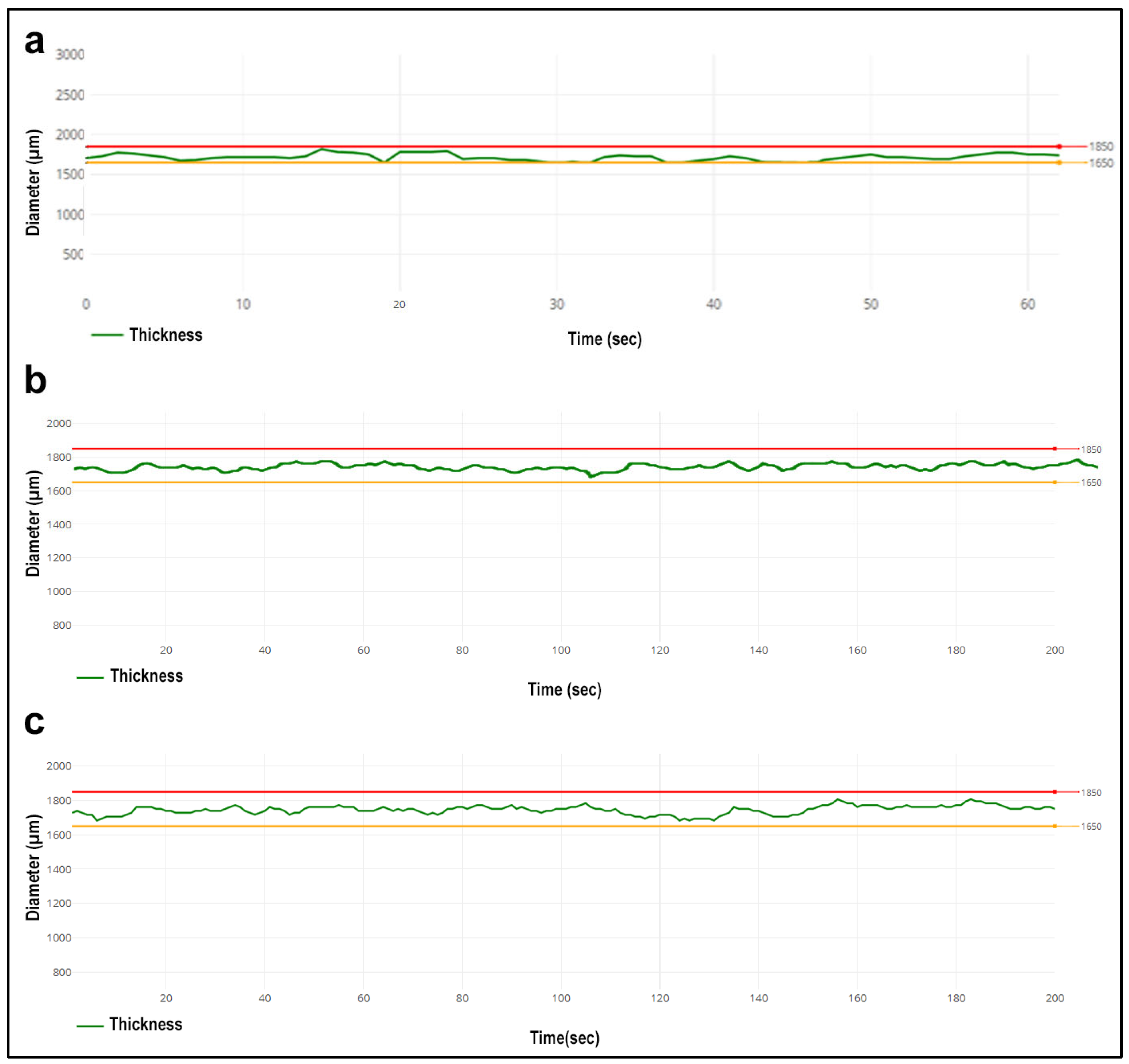Click the red 1850 endpoint in chart b

pyautogui.click(x=1055, y=449)
